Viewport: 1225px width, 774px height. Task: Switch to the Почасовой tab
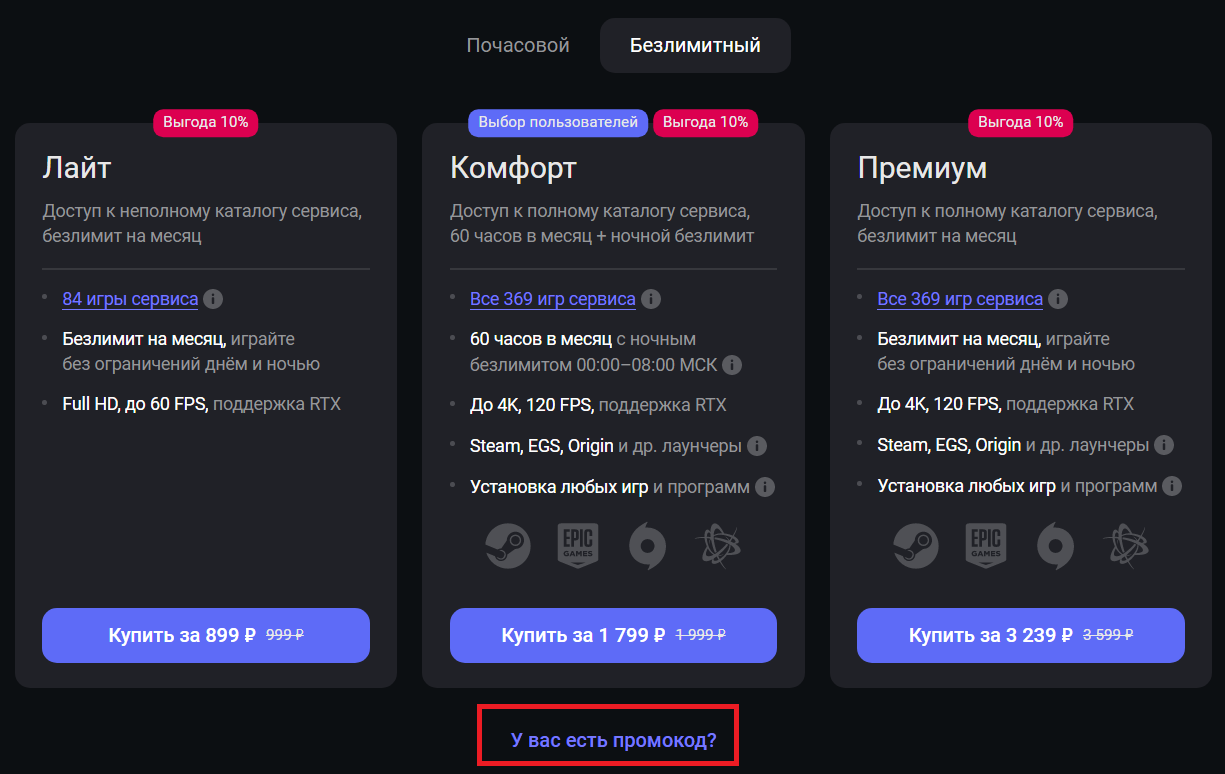pos(518,46)
